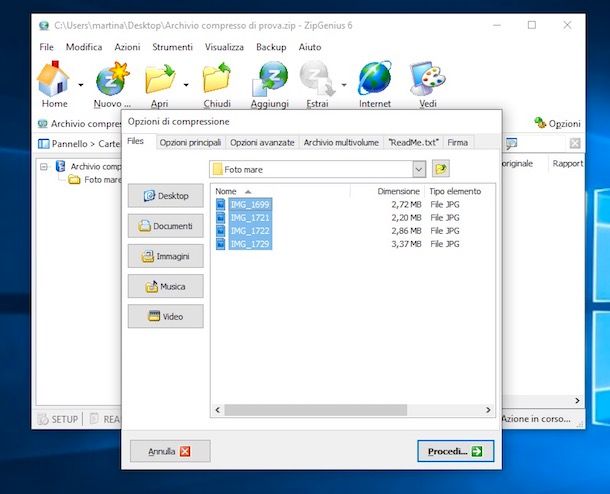Sort by Dimensione column header
The height and width of the screenshot is (494, 610).
click(387, 191)
